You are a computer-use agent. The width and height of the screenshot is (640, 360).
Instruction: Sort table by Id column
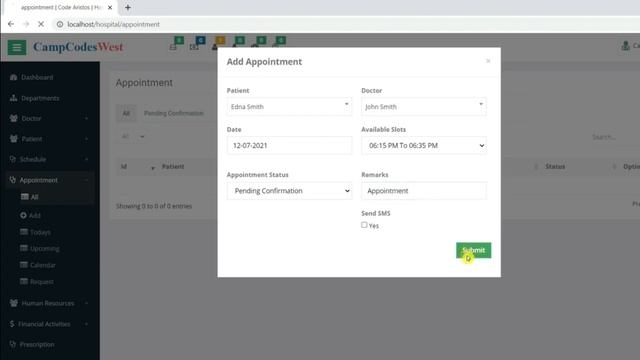pos(137,167)
